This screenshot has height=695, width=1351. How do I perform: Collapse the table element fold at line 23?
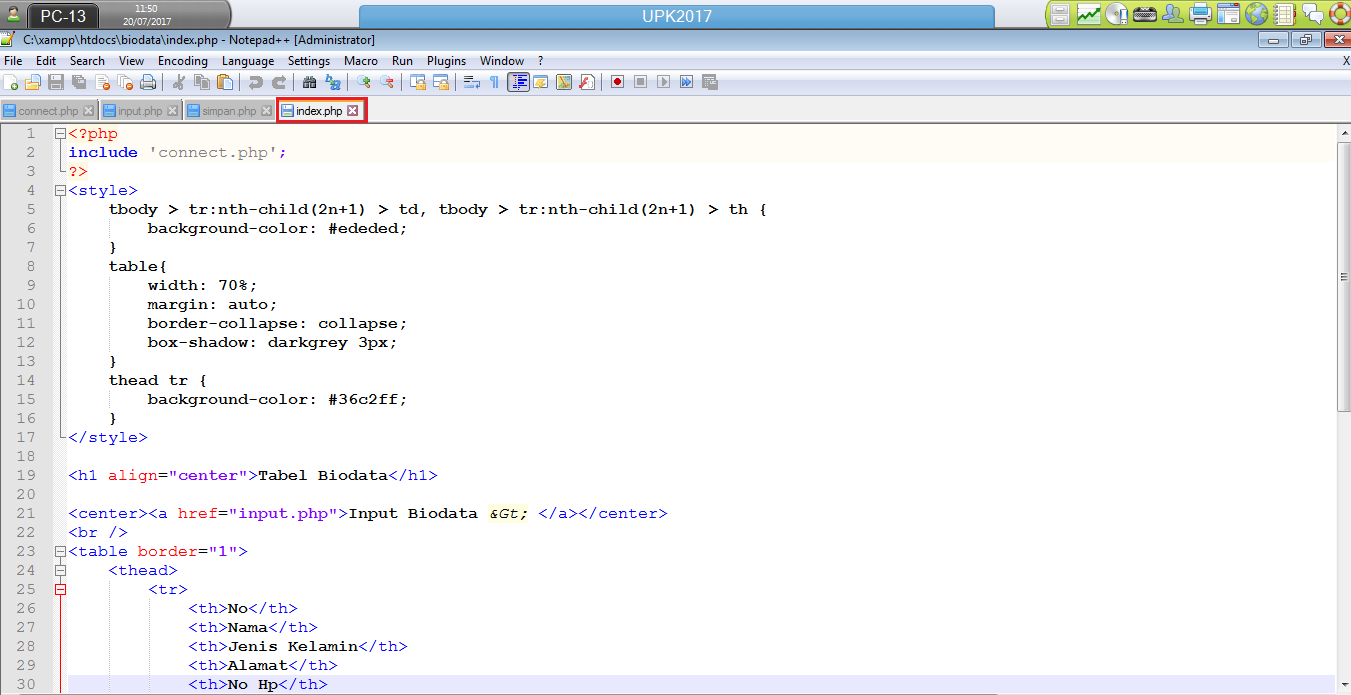coord(60,551)
